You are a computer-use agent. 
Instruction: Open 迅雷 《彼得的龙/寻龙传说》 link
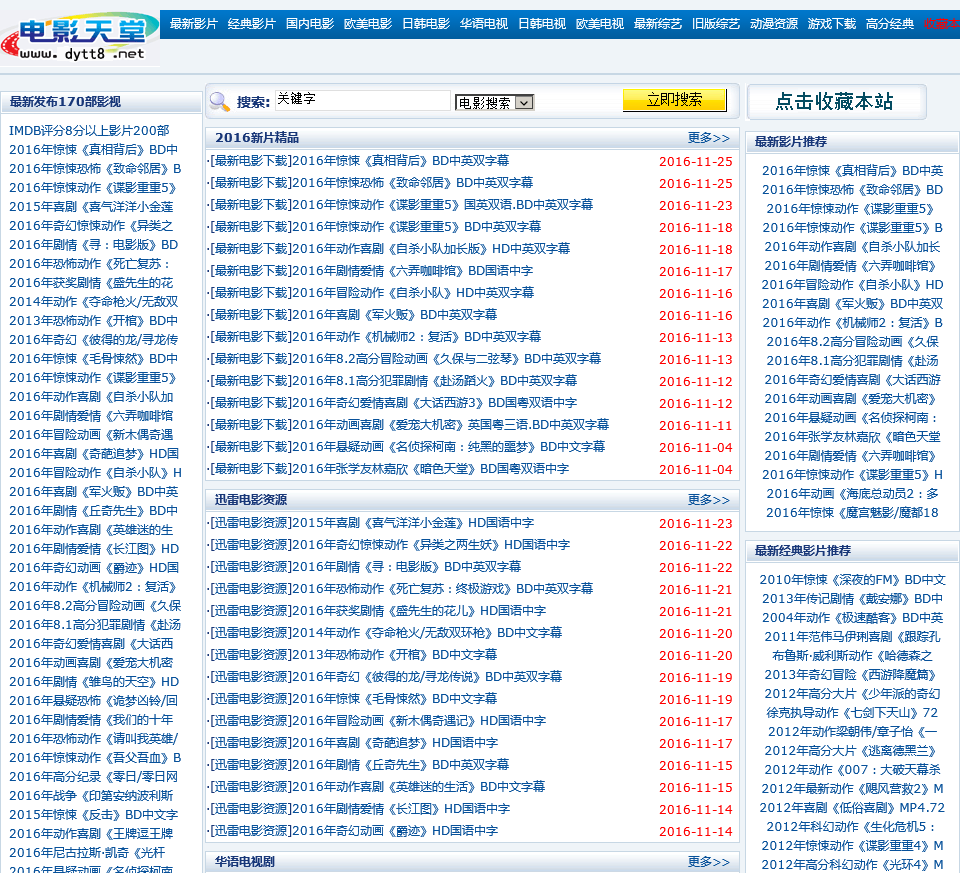coord(426,678)
